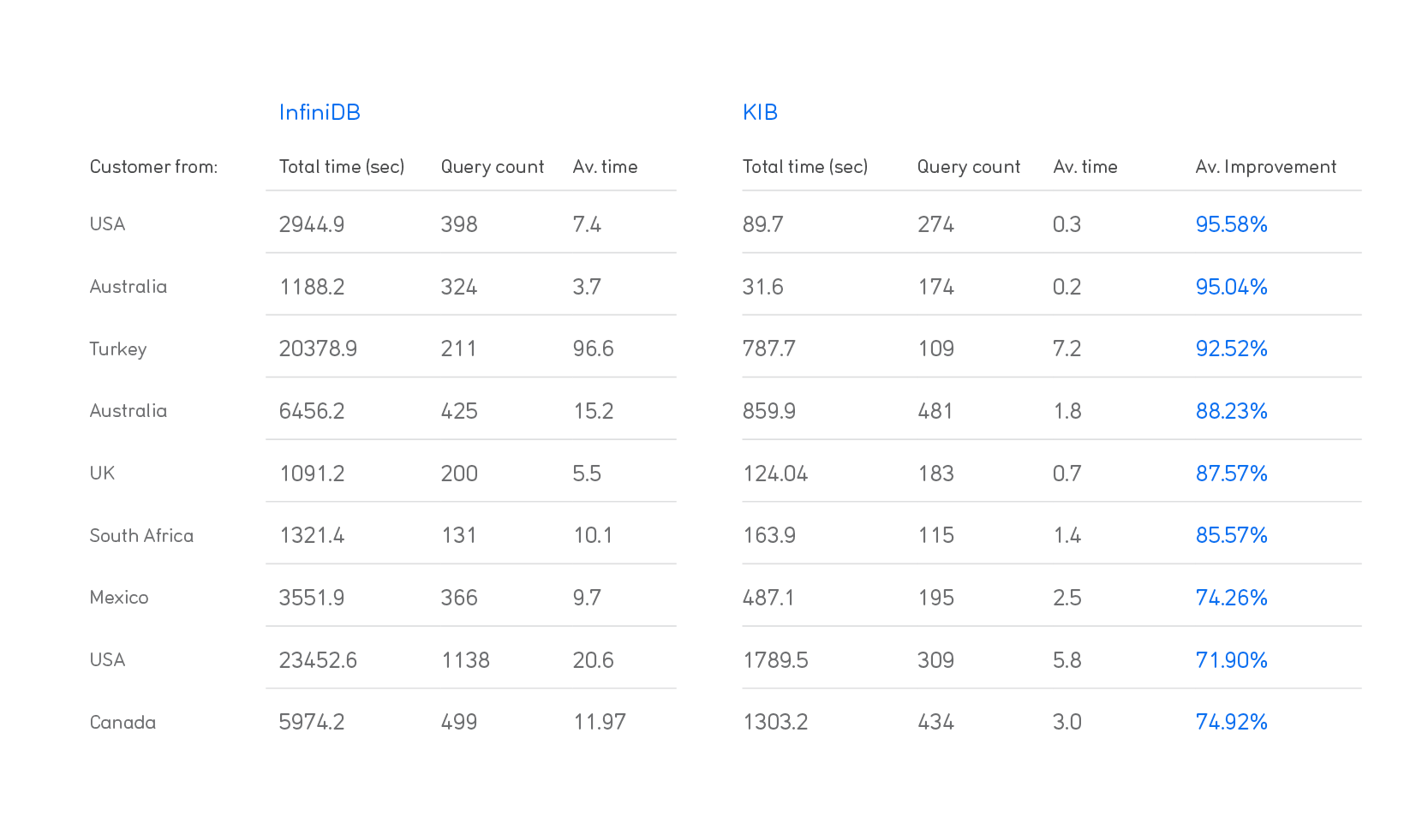This screenshot has width=1428, height=840.
Task: Select the KIB query count 434 cell
Action: click(x=935, y=722)
